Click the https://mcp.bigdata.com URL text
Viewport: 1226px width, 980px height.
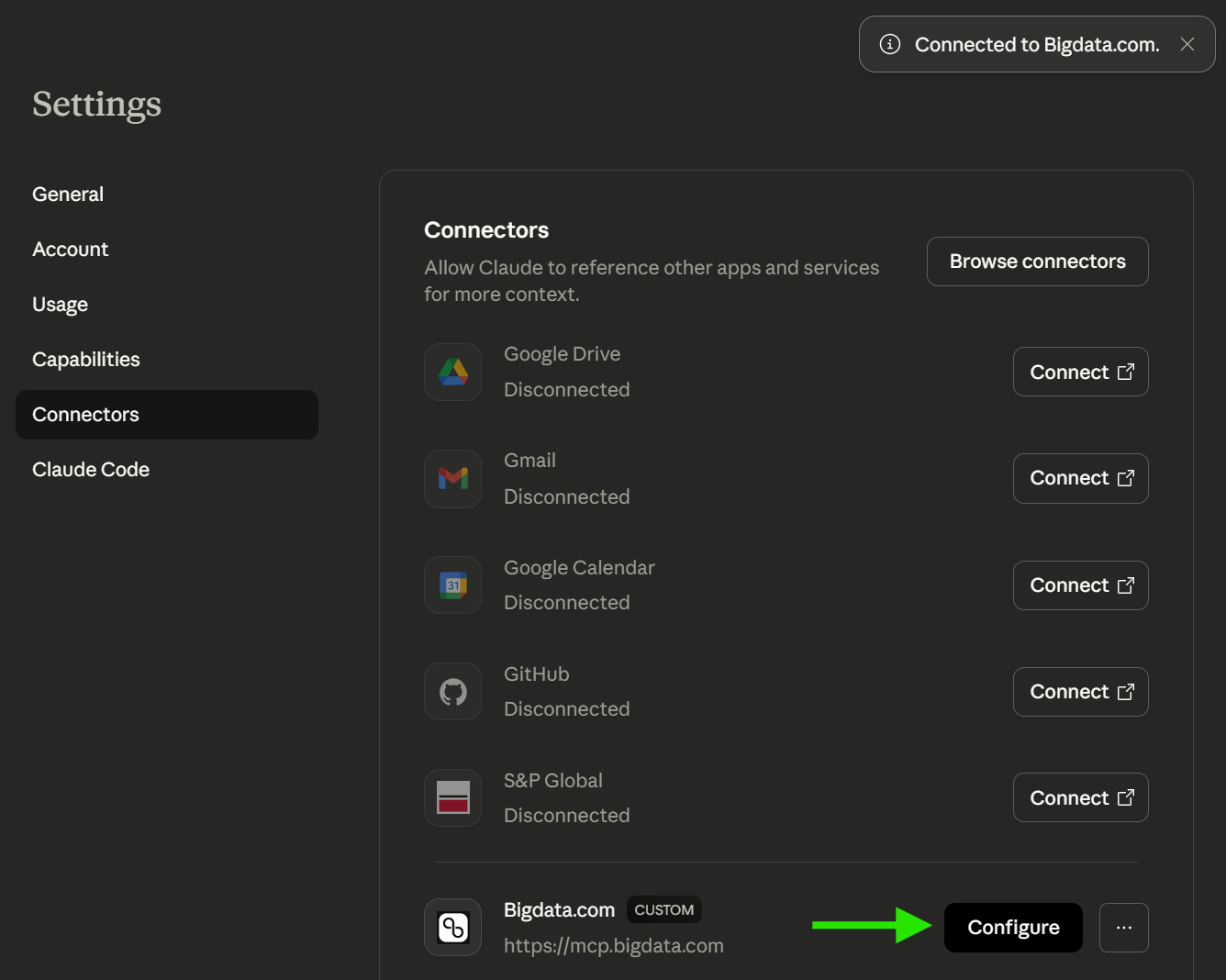pos(614,945)
